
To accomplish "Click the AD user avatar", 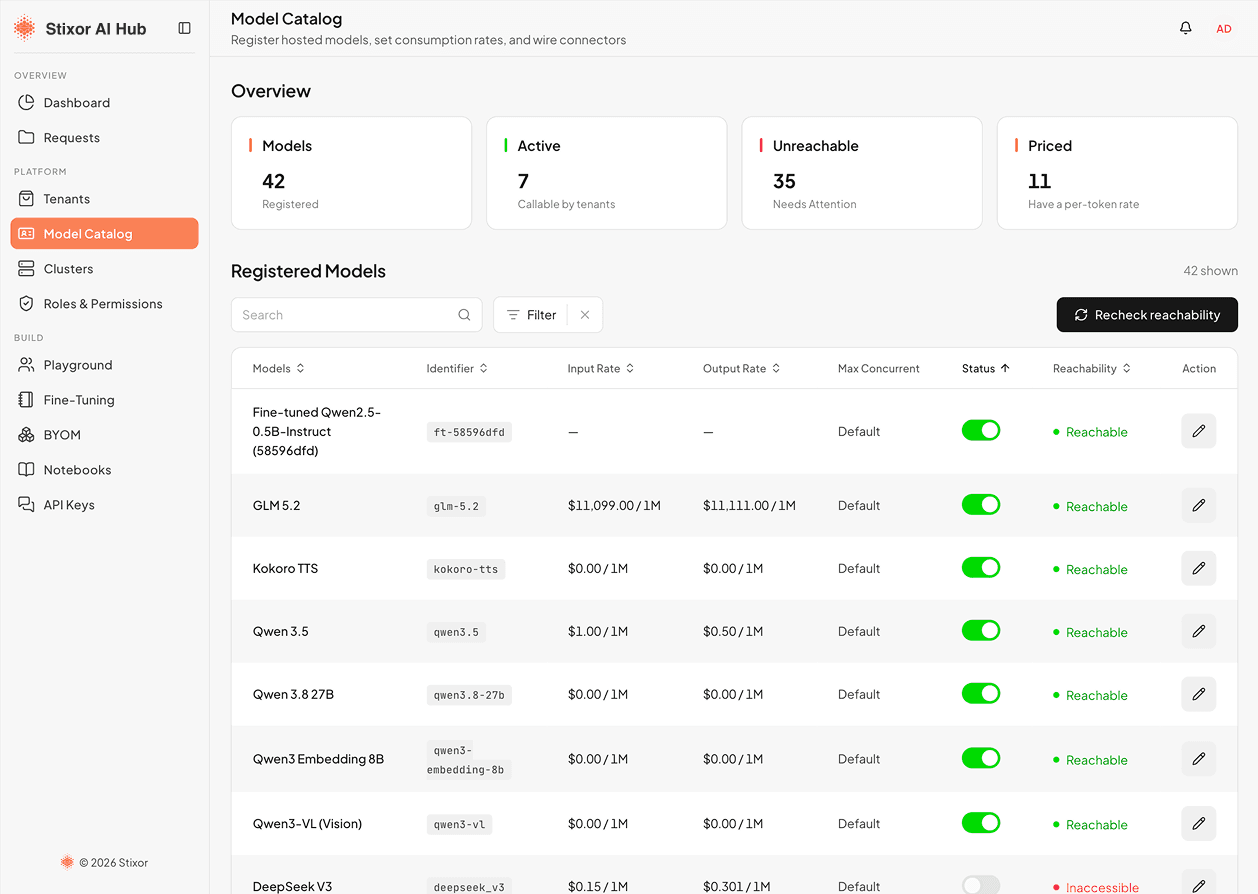I will pyautogui.click(x=1224, y=29).
